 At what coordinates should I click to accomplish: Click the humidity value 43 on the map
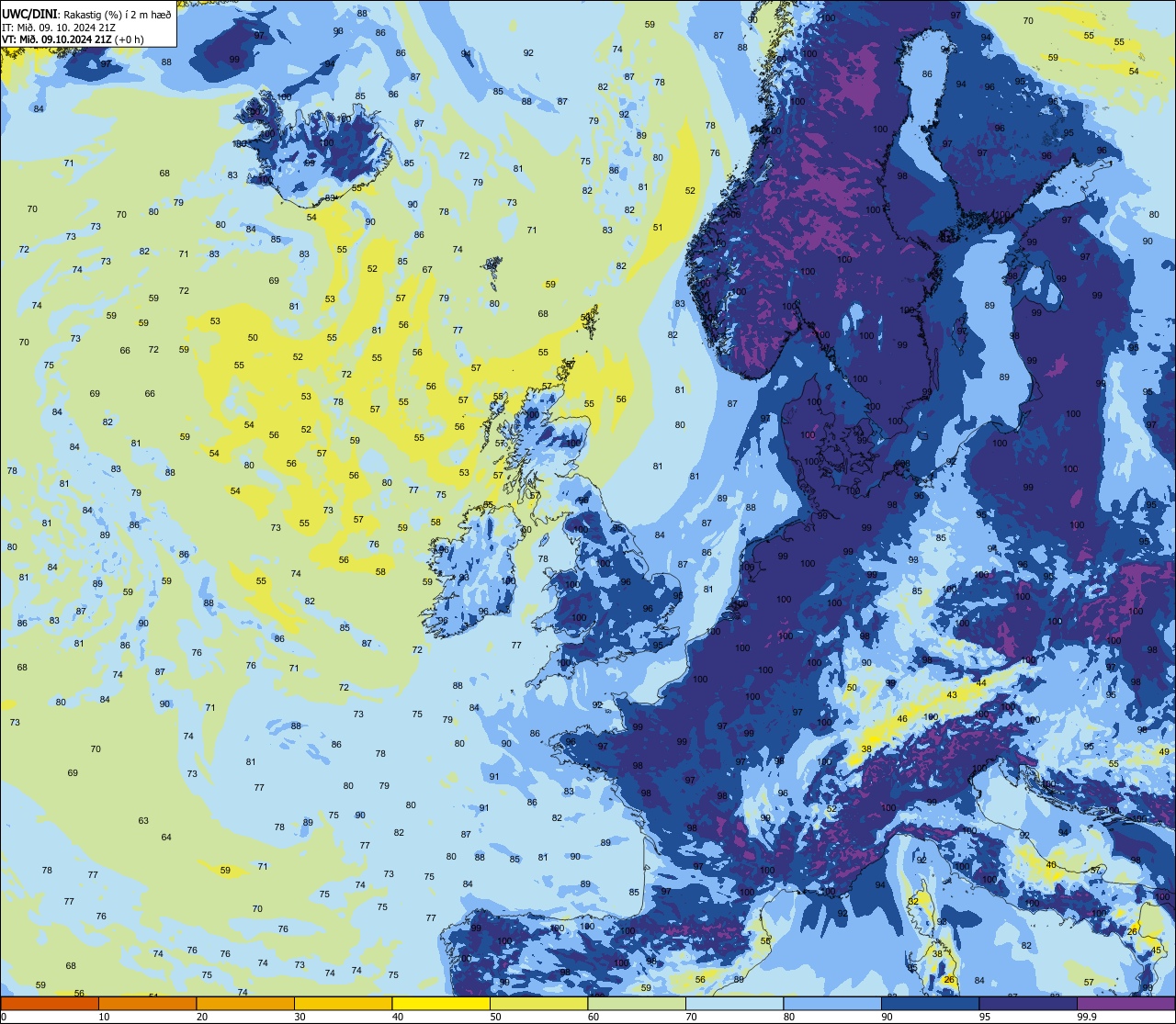952,695
